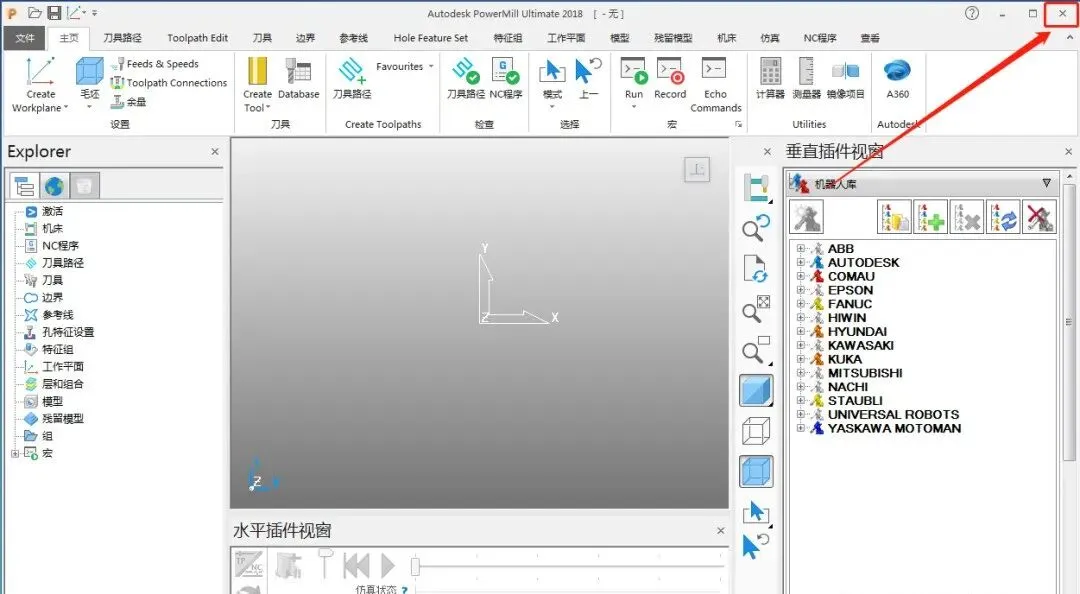Start macro Record
The height and width of the screenshot is (594, 1080).
click(x=670, y=79)
